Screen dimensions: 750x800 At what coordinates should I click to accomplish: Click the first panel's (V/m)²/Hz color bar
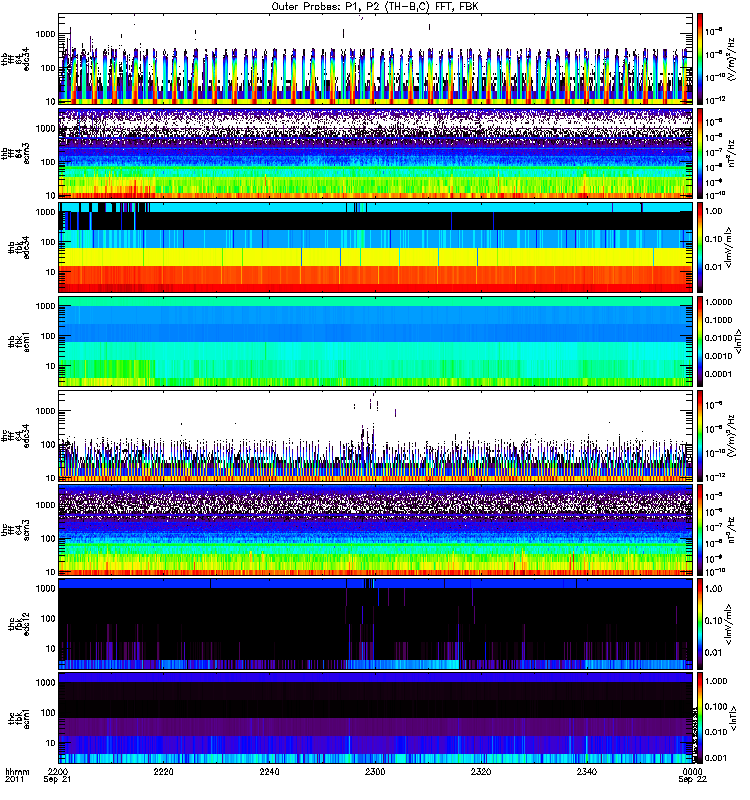pos(701,58)
